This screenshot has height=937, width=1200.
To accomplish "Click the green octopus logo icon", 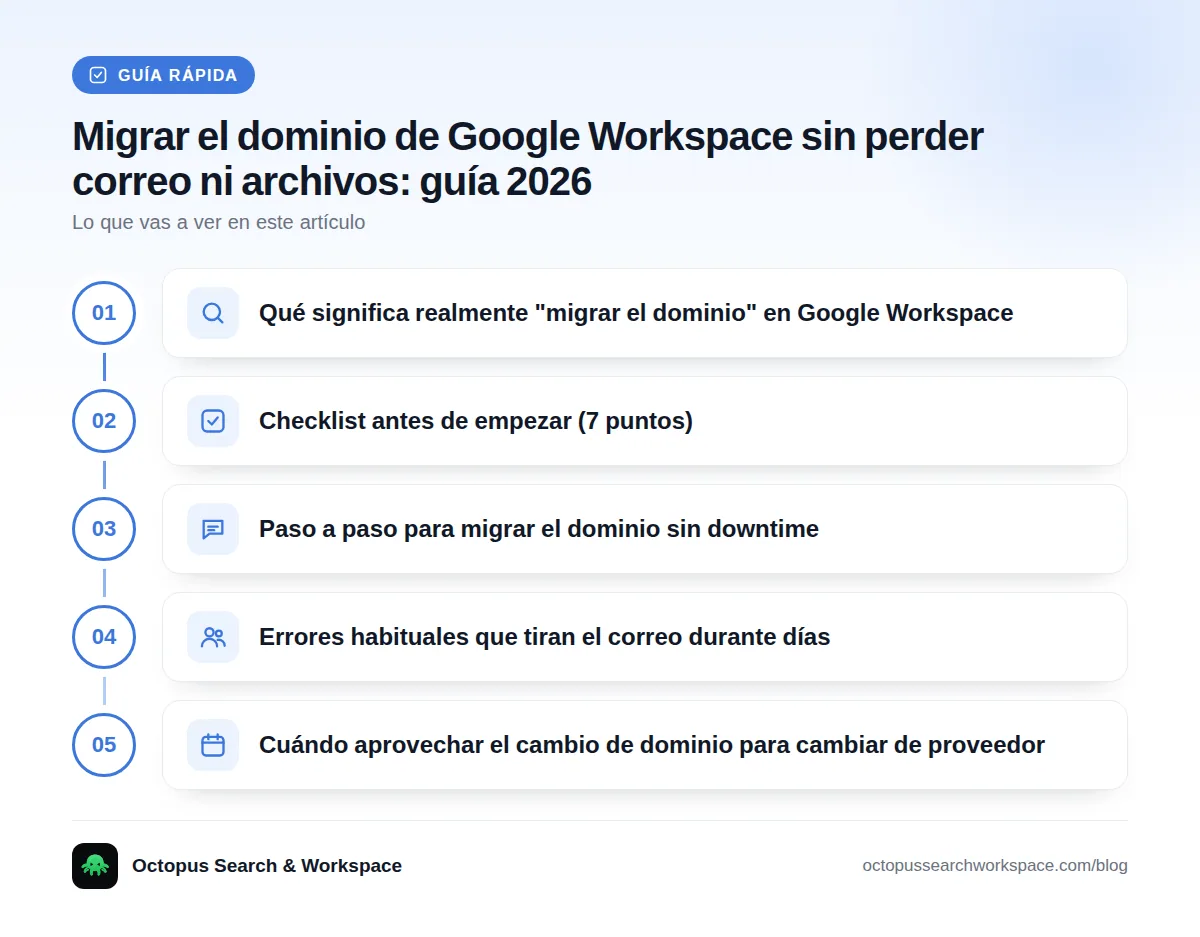I will pos(95,866).
